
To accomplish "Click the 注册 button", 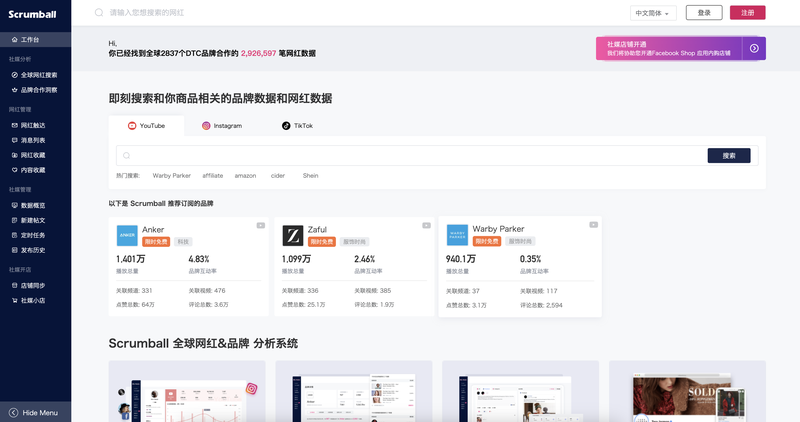I will click(x=747, y=13).
